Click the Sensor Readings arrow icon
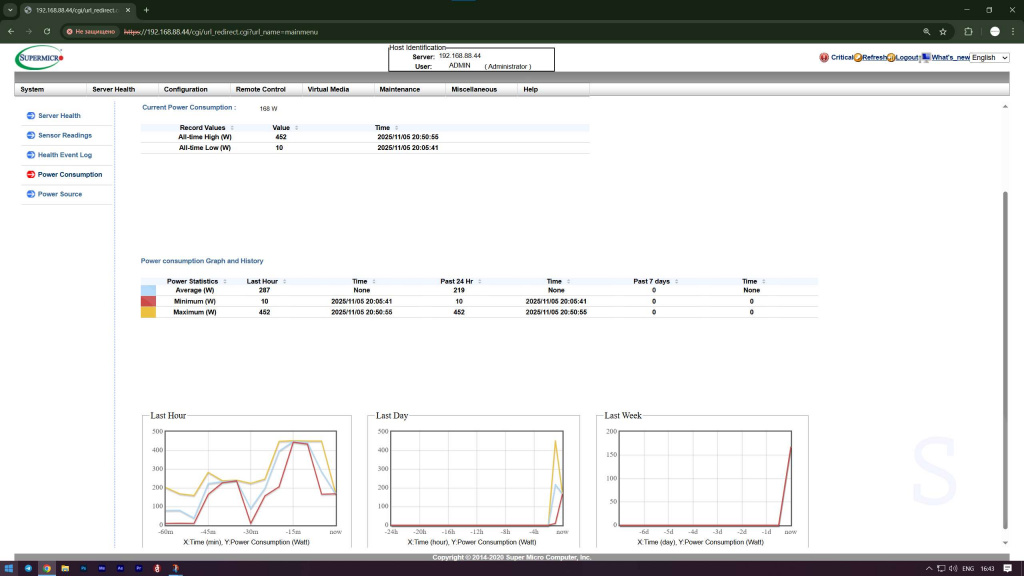Screen dimensions: 1024x576 pos(31,135)
